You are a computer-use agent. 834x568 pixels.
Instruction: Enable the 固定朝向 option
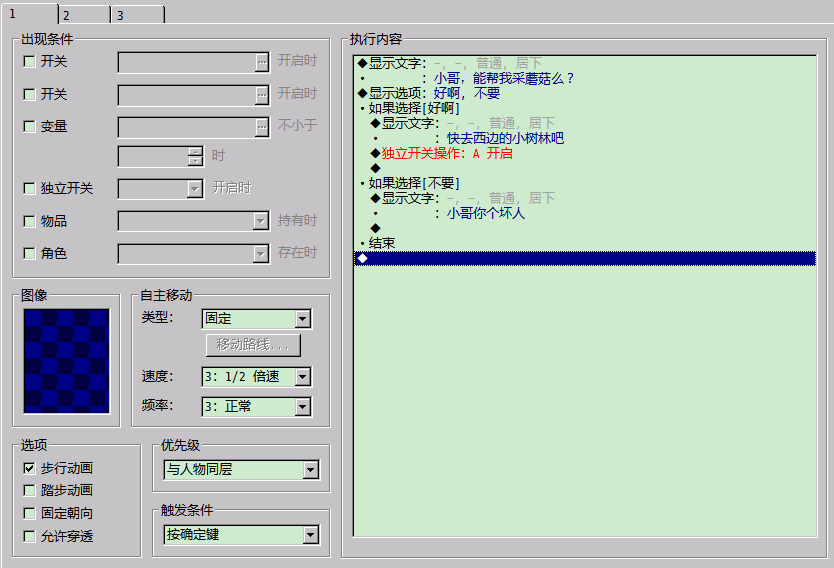click(29, 513)
